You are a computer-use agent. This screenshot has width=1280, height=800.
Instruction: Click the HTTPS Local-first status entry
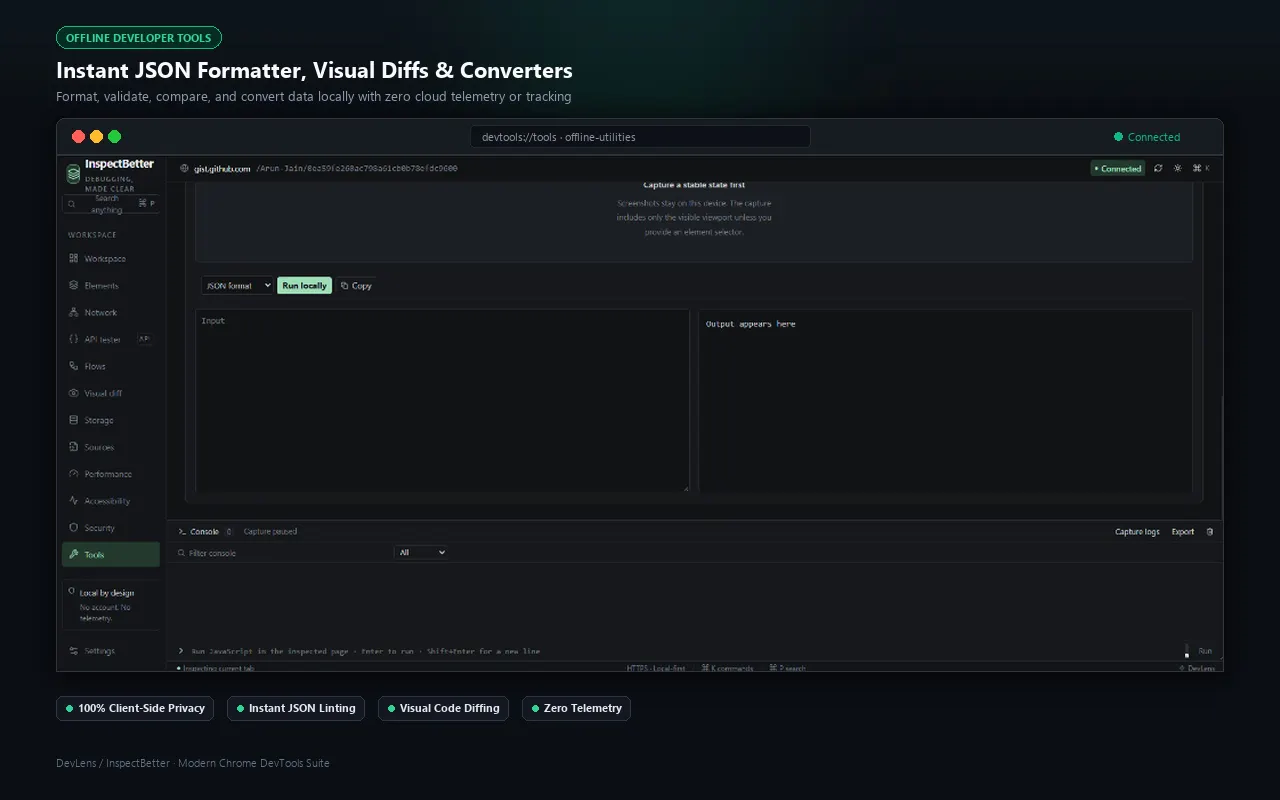[x=656, y=668]
